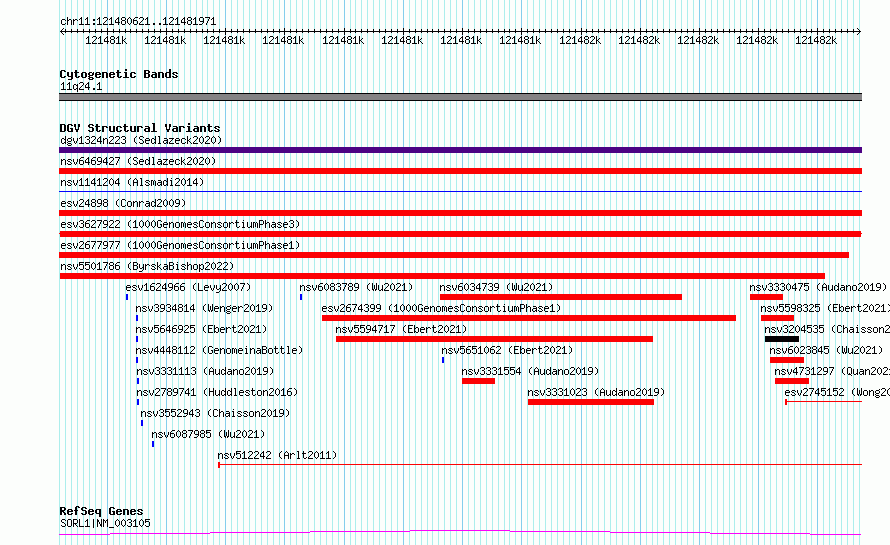890x545 pixels.
Task: Click the red bar under nsv4731297
Action: [792, 381]
